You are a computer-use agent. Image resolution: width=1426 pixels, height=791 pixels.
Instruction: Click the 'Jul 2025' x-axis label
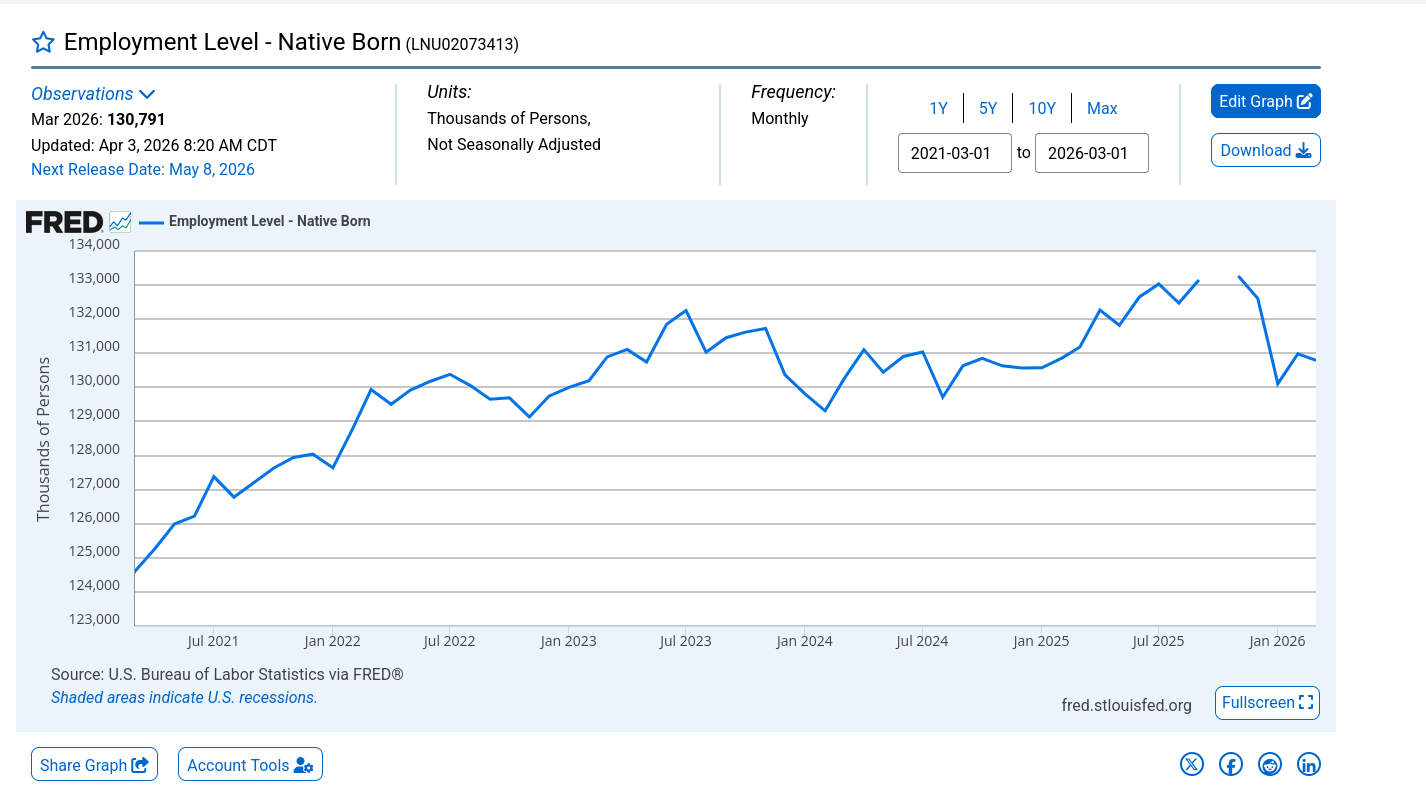point(1158,641)
